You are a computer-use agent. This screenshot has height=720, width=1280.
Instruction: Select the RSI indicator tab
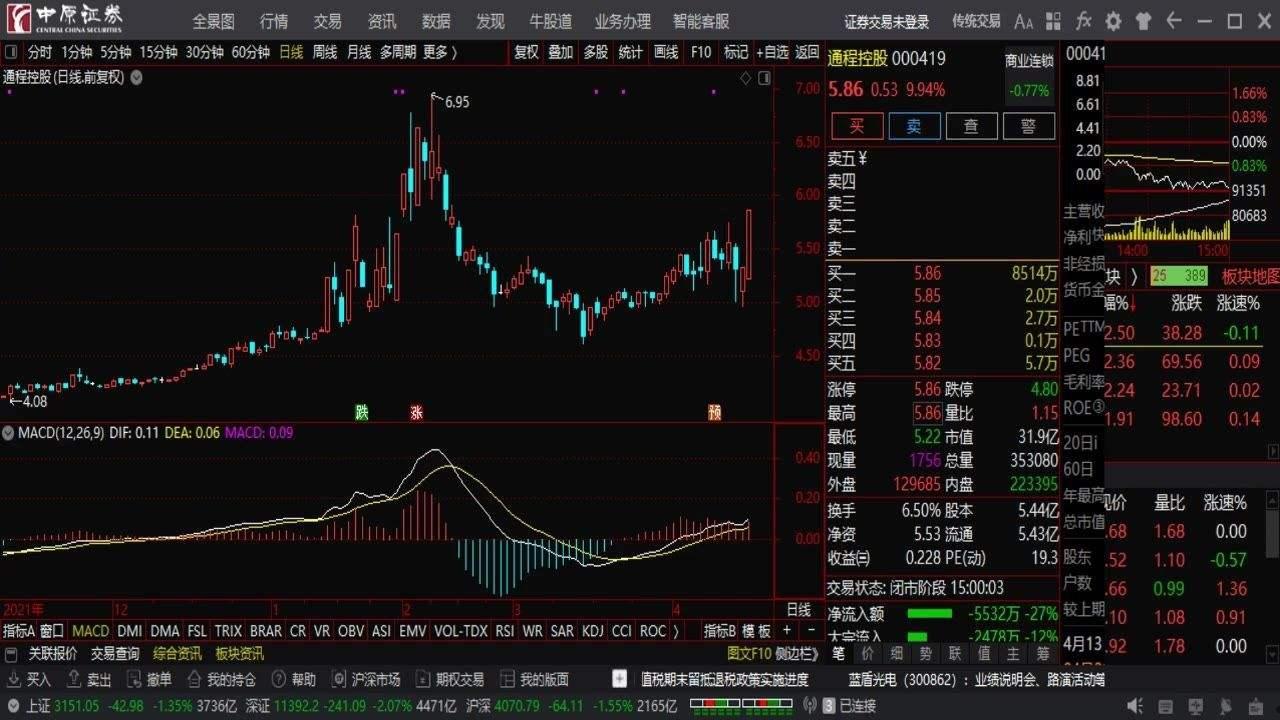coord(505,631)
